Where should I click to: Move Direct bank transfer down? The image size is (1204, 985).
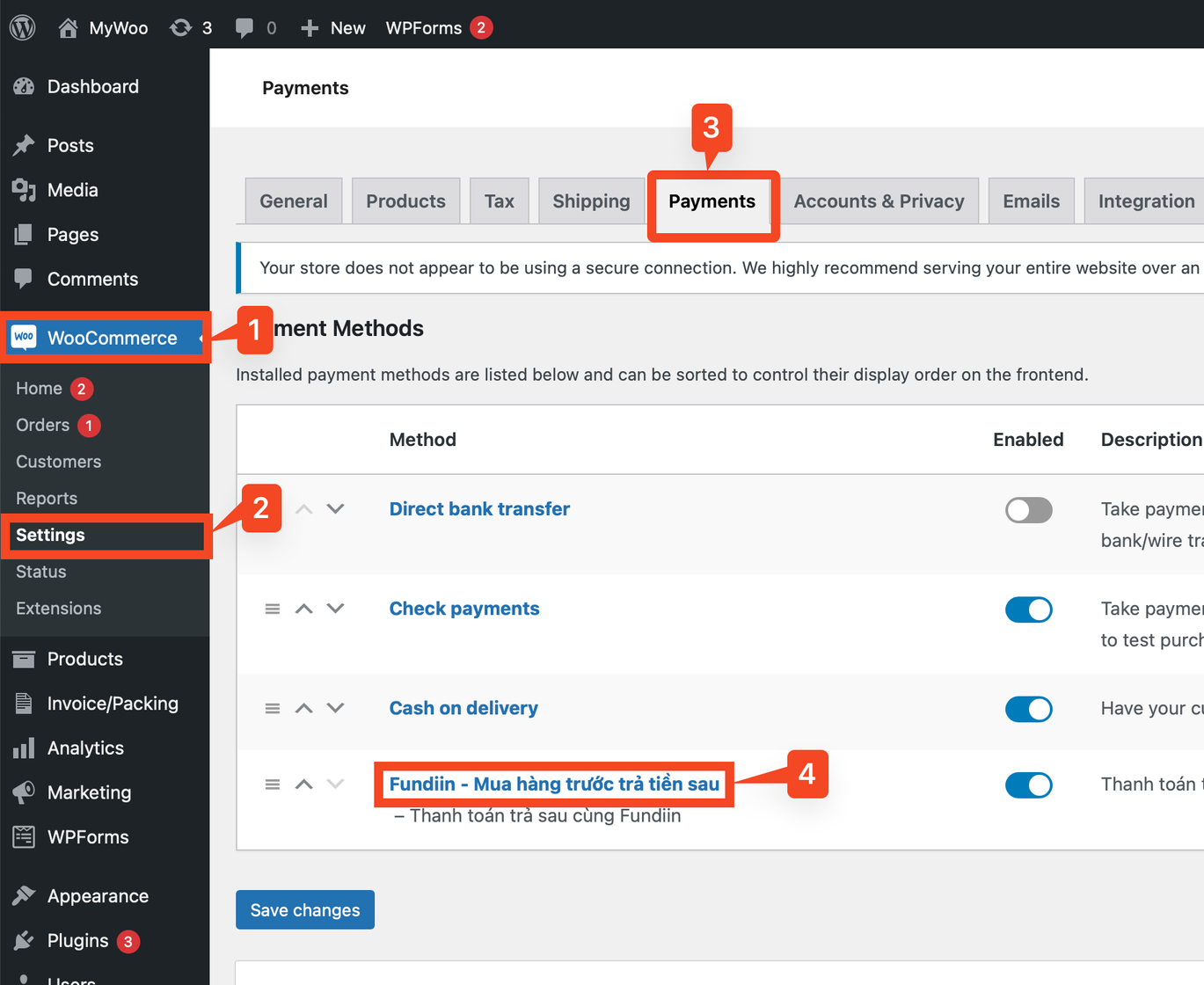pos(335,509)
